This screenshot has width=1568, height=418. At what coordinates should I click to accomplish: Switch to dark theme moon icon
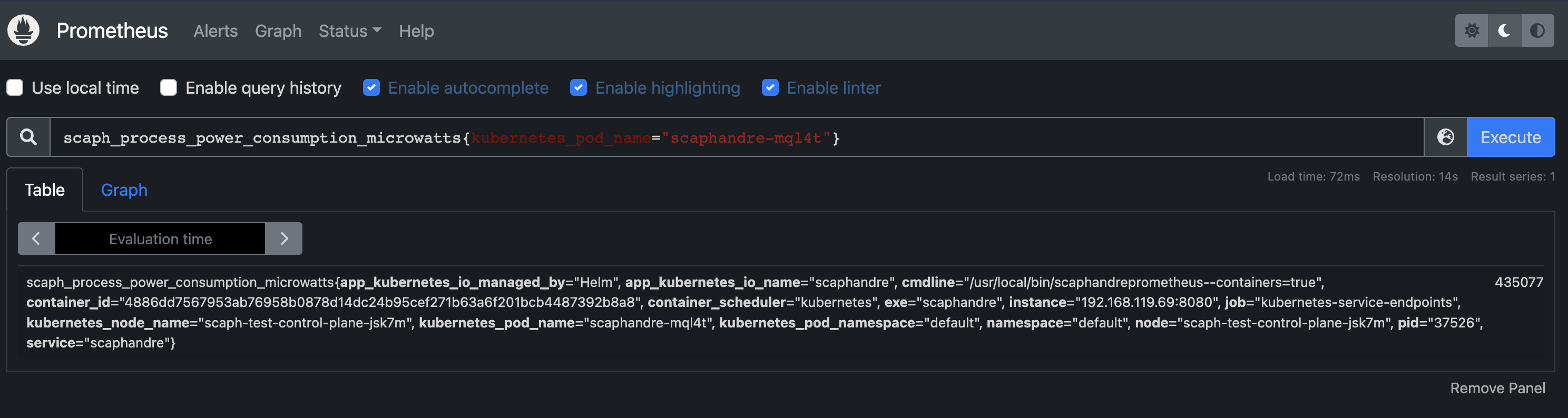tap(1504, 31)
